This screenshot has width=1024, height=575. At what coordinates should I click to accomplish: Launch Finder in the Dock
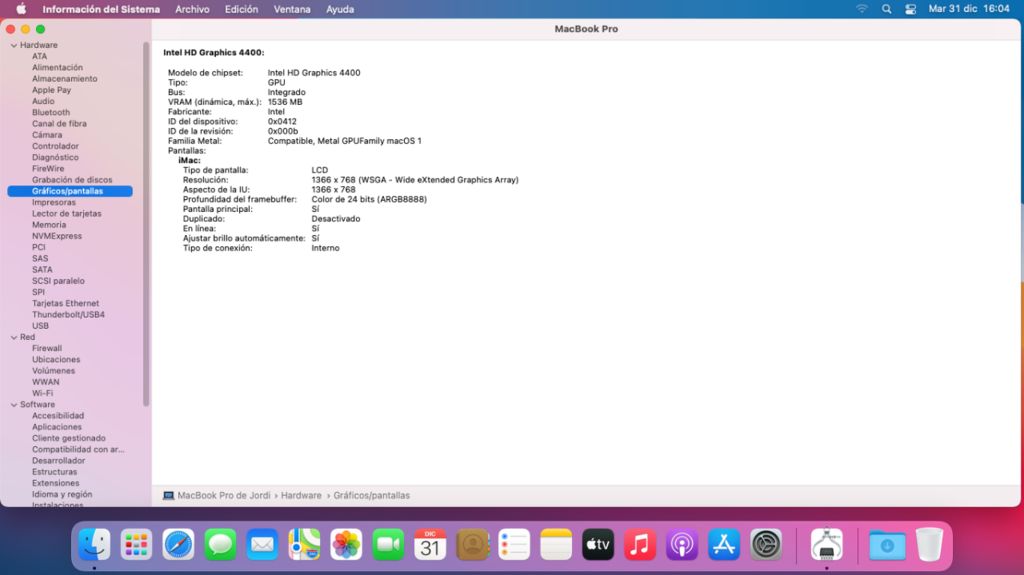pos(94,545)
